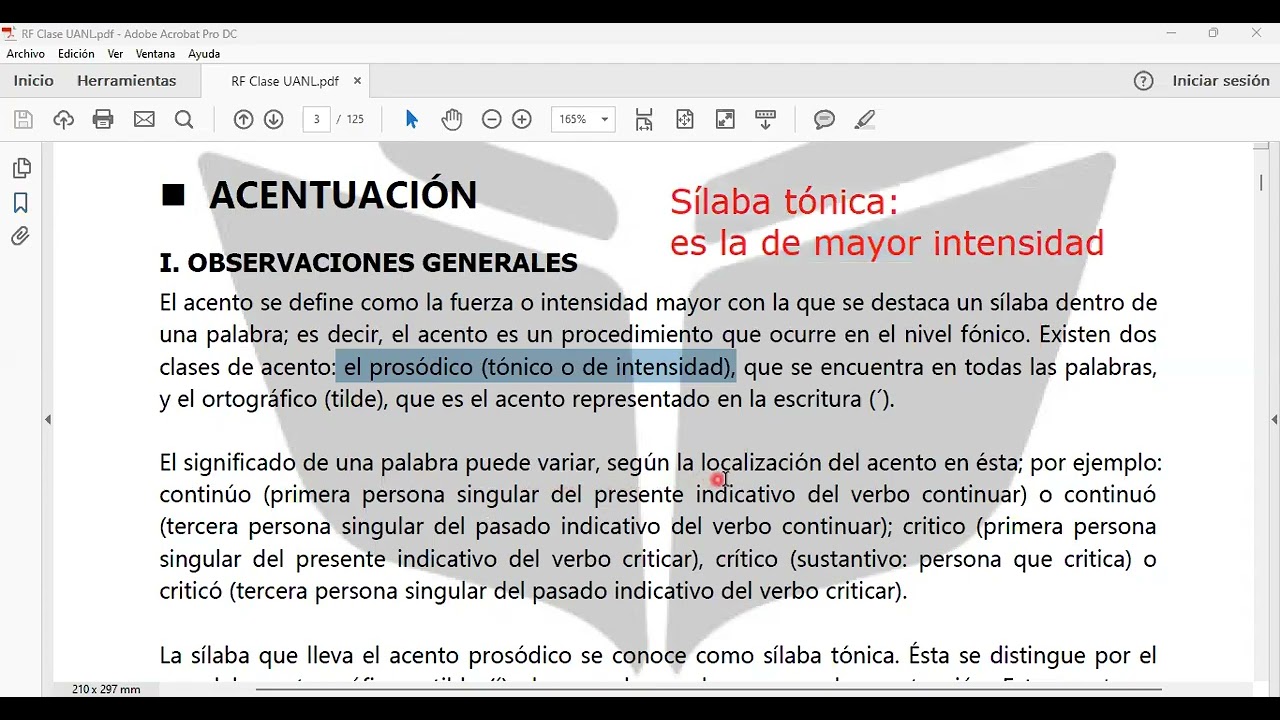Select the arrow selection tool
The image size is (1280, 720).
(x=411, y=120)
